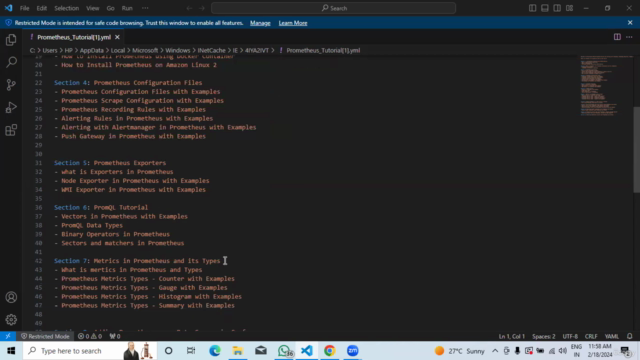The width and height of the screenshot is (640, 360).
Task: Expand hidden menus with ellipsis
Action: pyautogui.click(x=145, y=8)
